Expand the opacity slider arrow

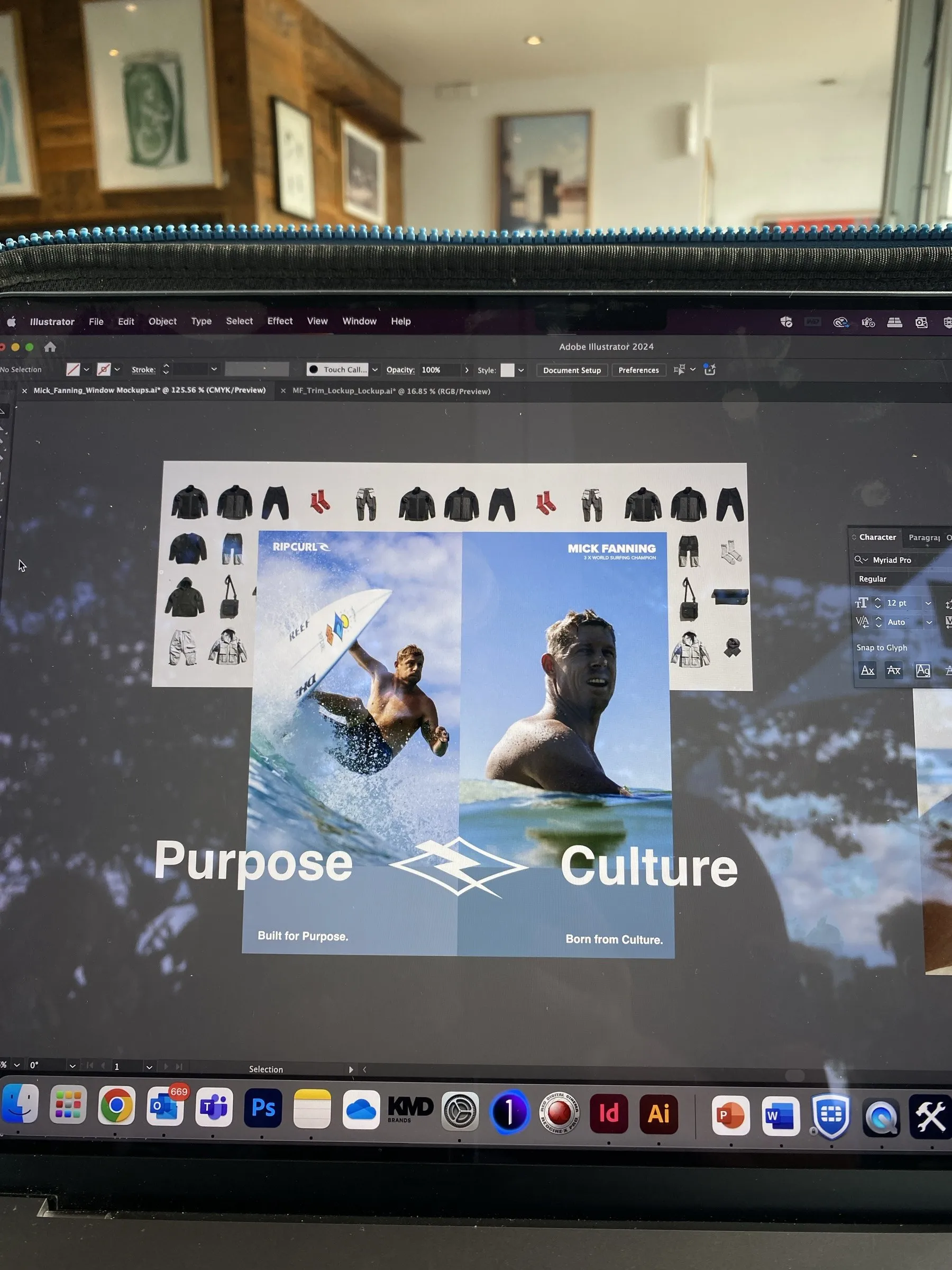(466, 370)
